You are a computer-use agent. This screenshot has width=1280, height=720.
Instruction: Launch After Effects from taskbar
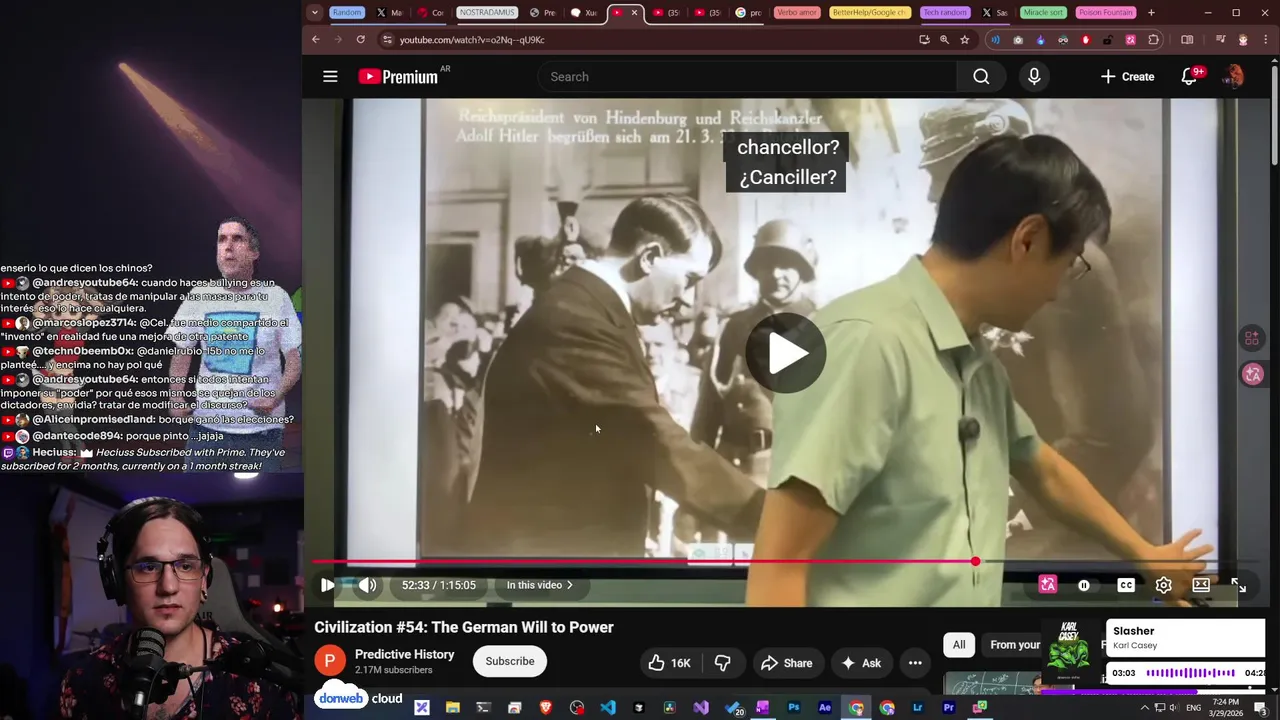(x=825, y=708)
